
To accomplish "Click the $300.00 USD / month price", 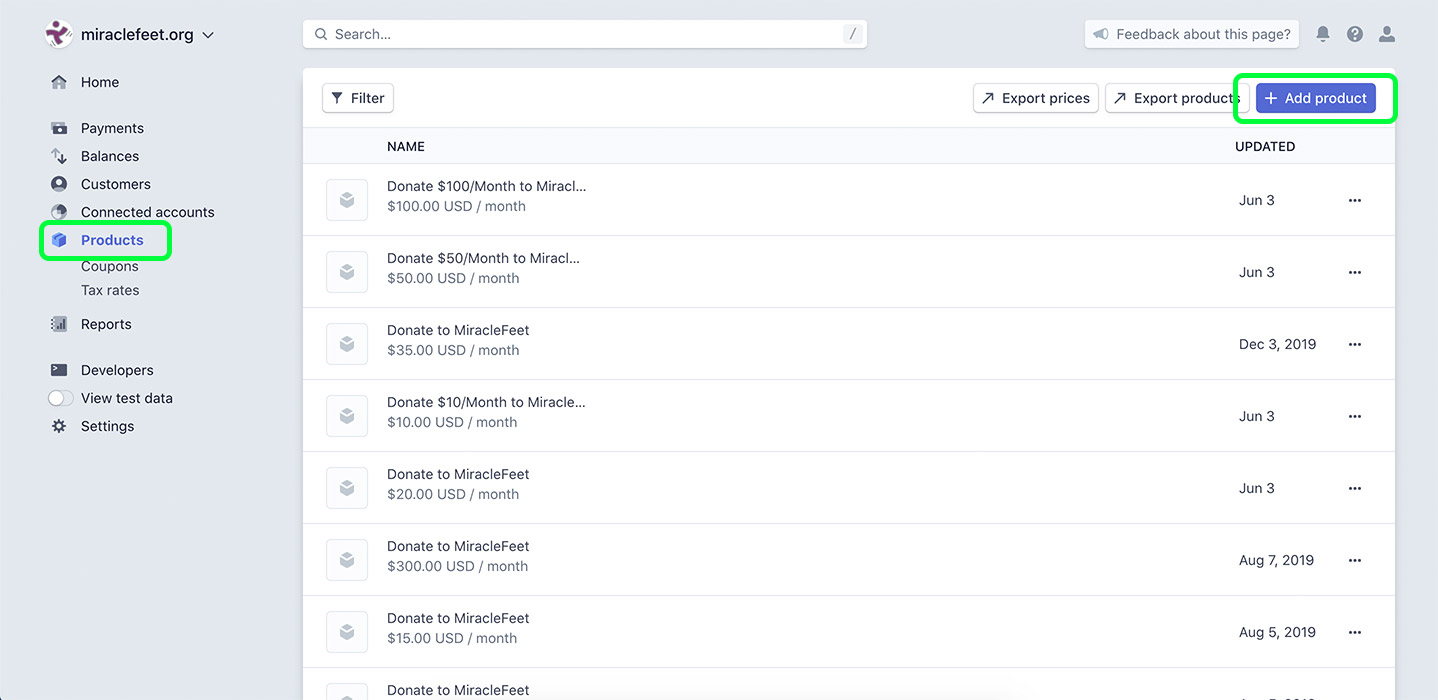I will tap(457, 566).
